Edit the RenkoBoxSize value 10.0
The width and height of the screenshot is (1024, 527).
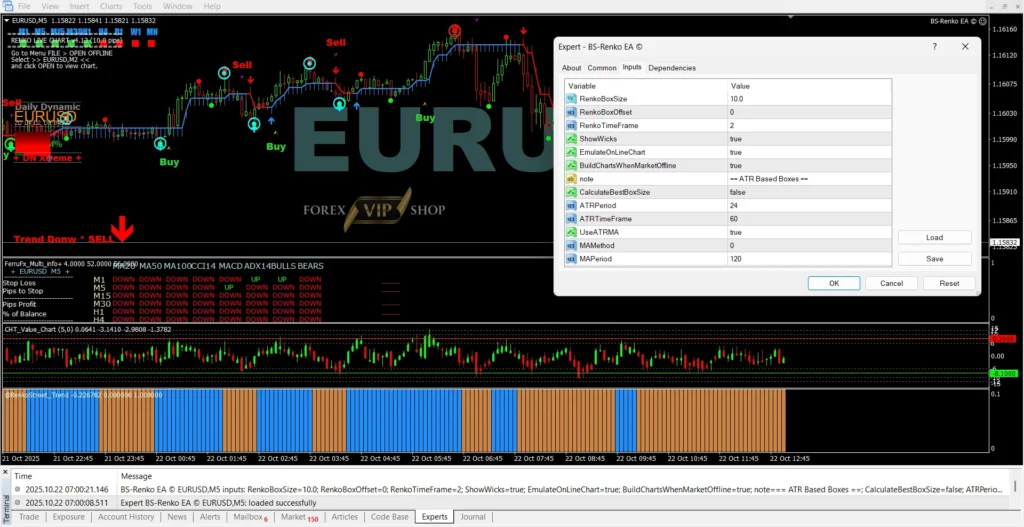[809, 99]
